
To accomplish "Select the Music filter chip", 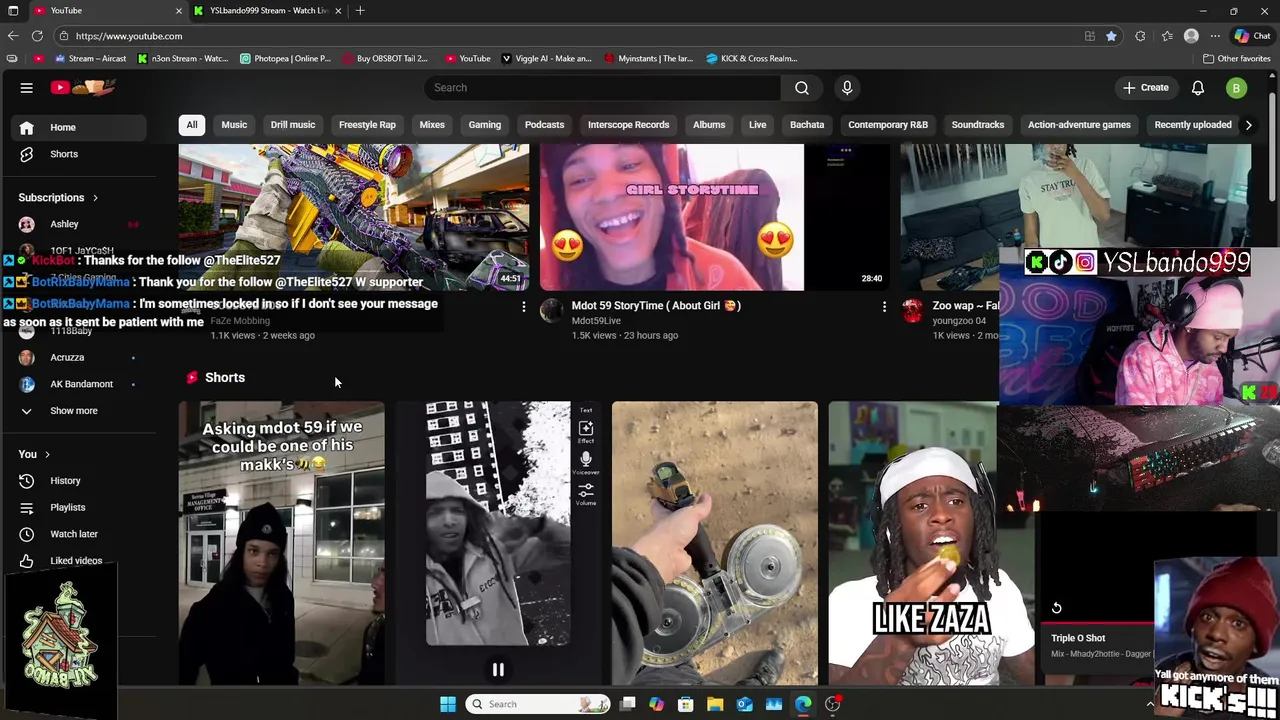I will coord(234,125).
